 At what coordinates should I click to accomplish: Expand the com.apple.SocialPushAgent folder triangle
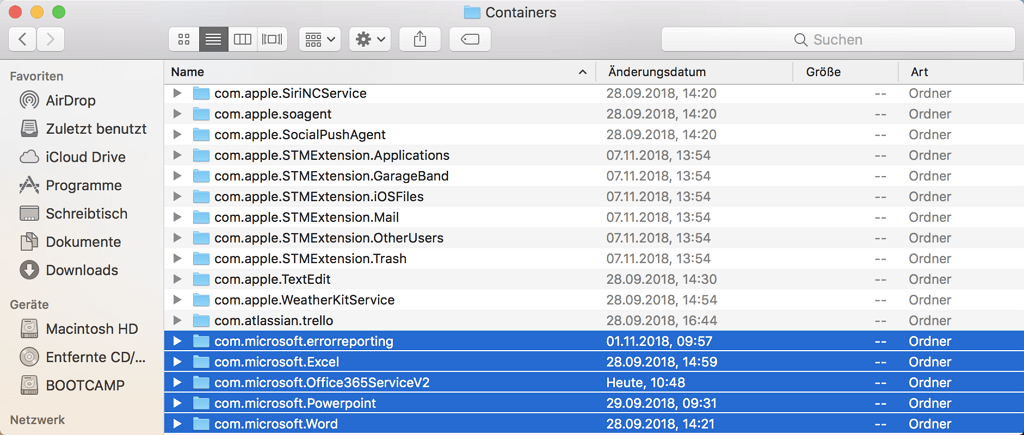tap(177, 135)
